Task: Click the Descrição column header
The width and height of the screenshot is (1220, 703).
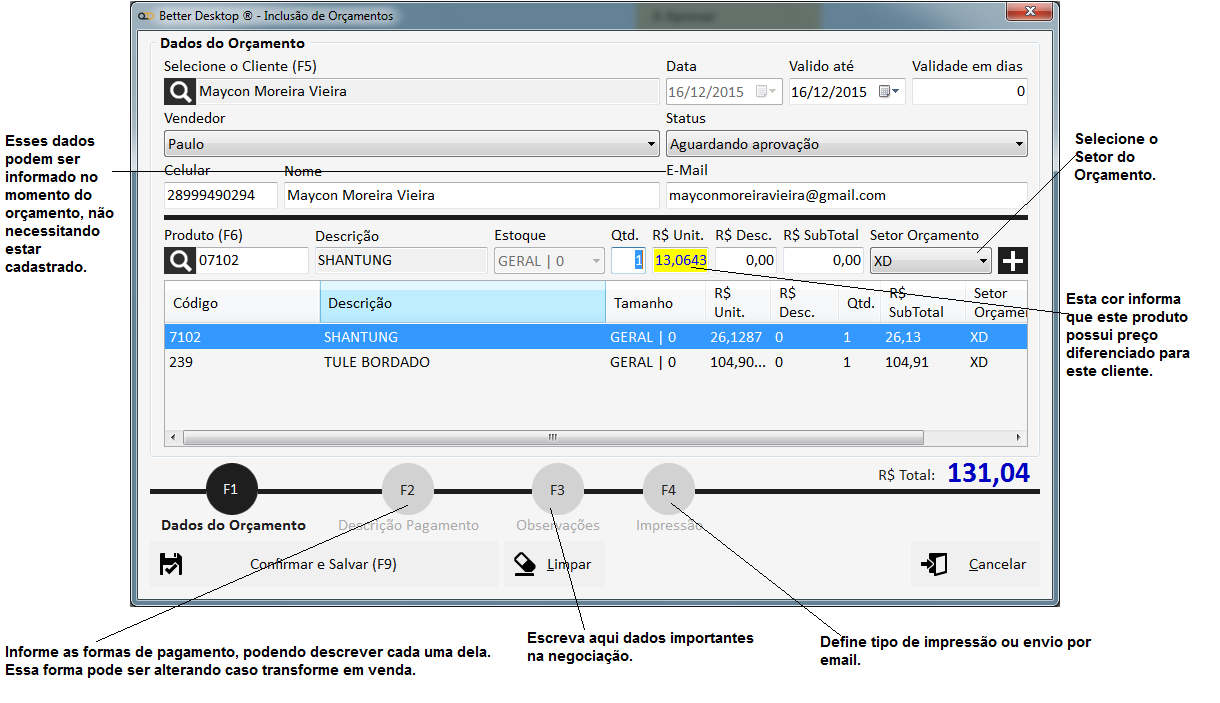Action: (462, 303)
